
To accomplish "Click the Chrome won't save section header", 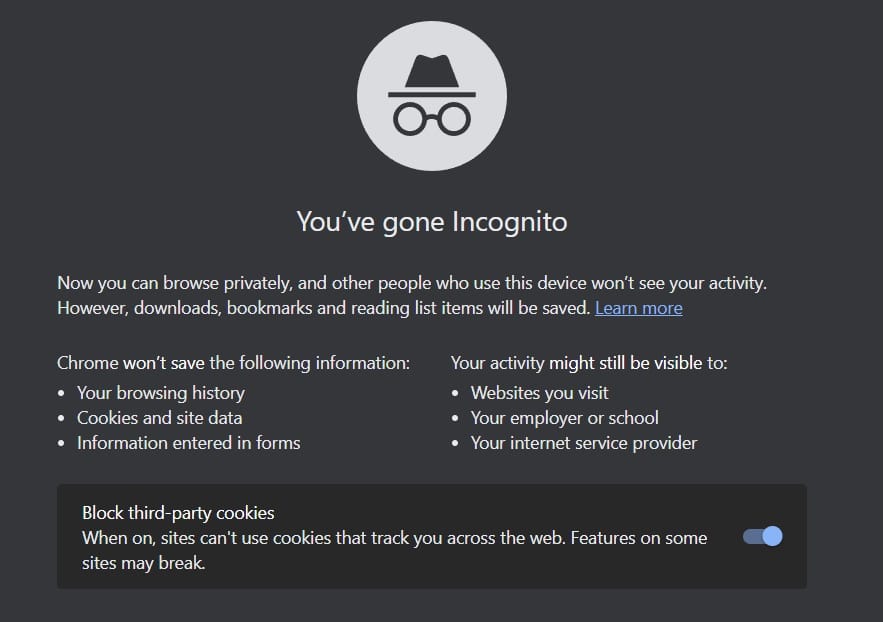I will coord(233,363).
